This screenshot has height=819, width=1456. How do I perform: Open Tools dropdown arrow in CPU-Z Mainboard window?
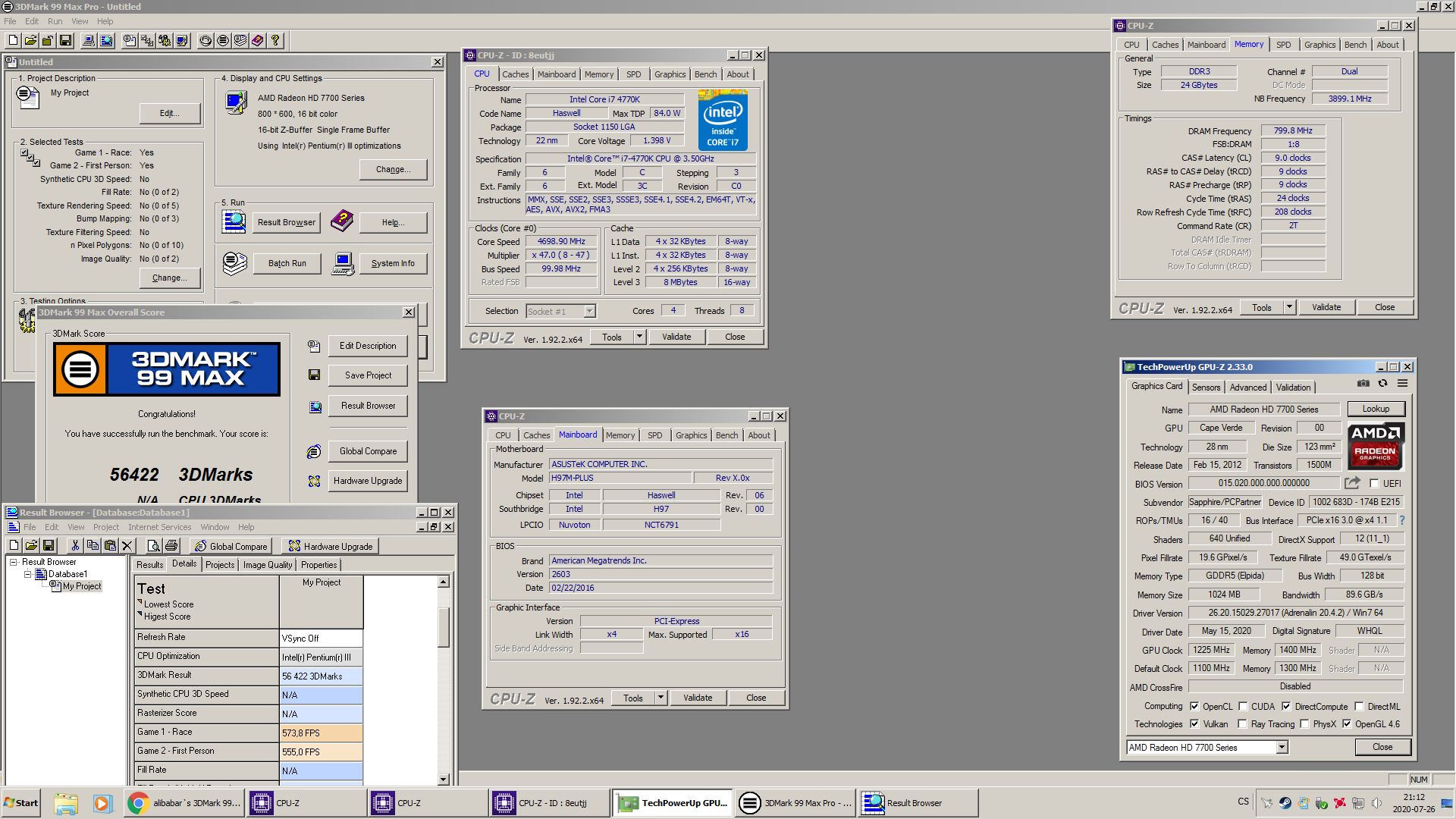coord(661,698)
